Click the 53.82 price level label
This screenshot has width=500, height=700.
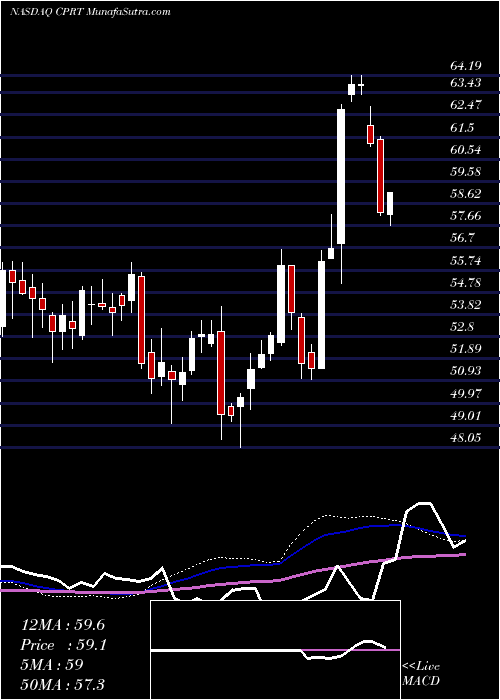[x=466, y=305]
